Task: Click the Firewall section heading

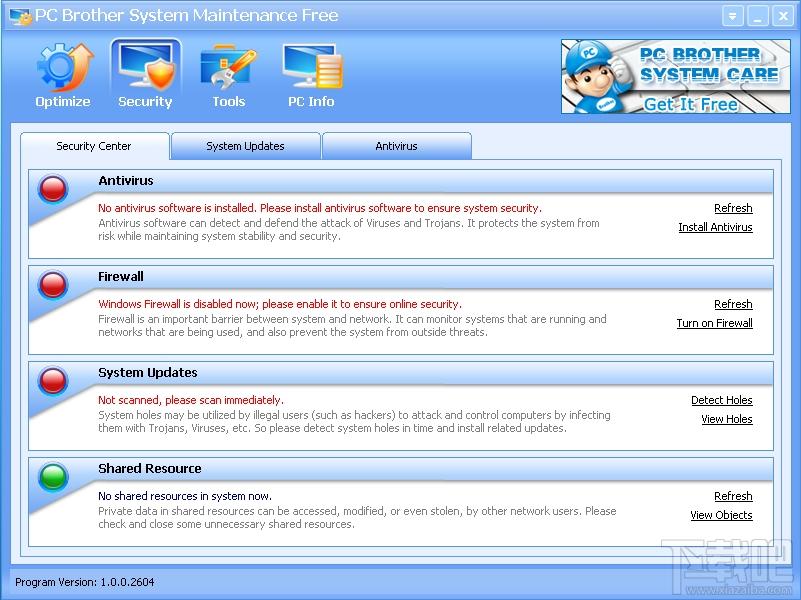Action: (x=121, y=277)
